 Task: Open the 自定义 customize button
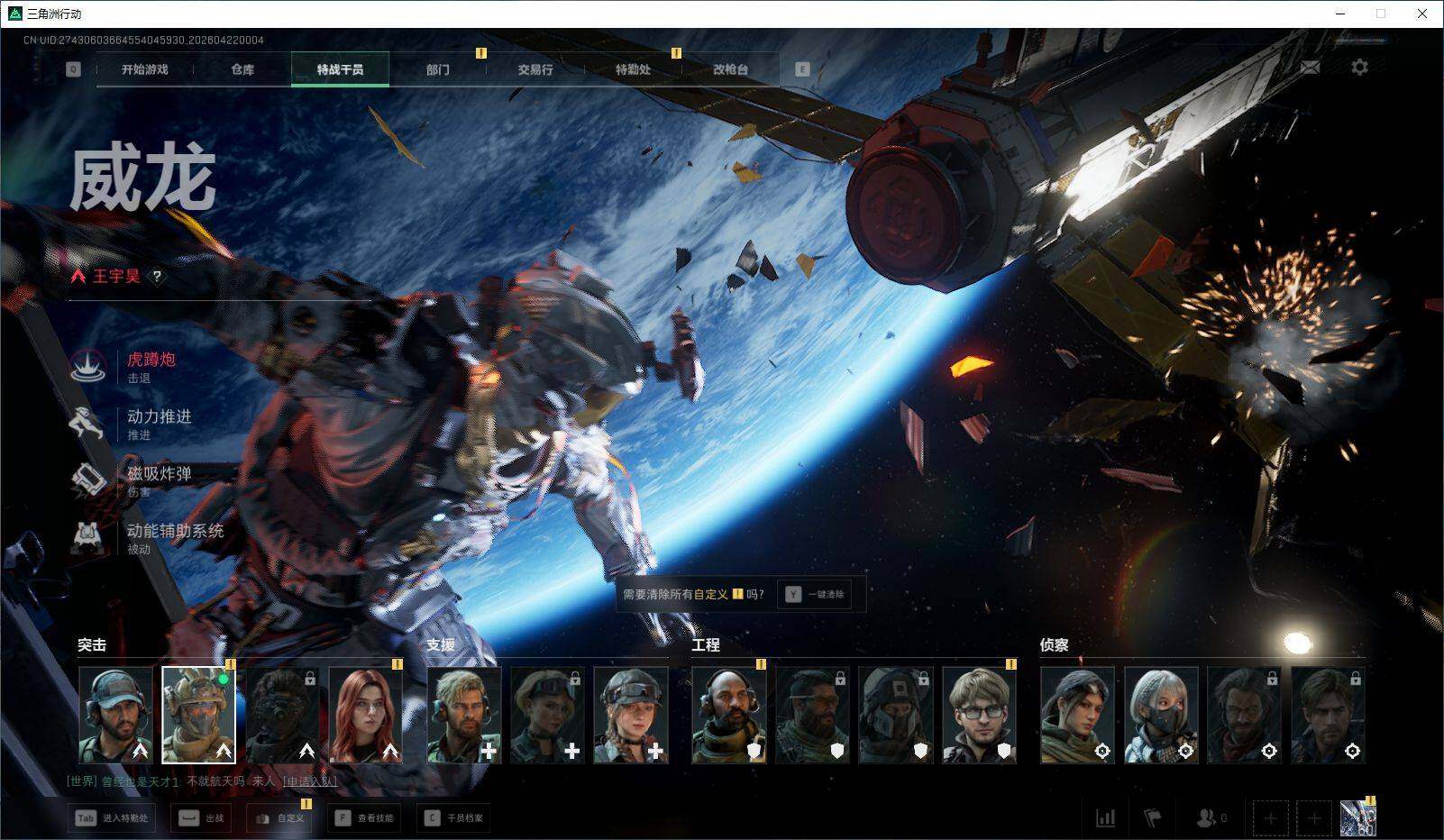click(x=279, y=818)
